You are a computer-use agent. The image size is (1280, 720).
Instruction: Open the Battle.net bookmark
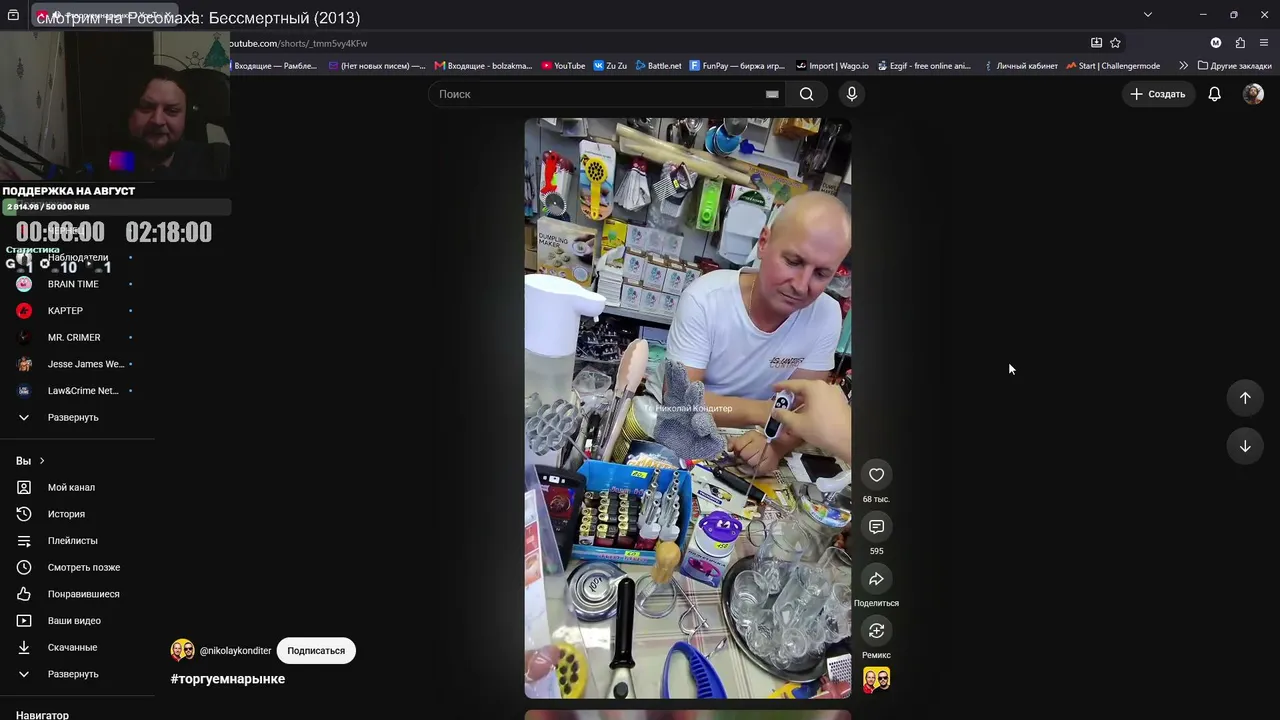click(658, 66)
